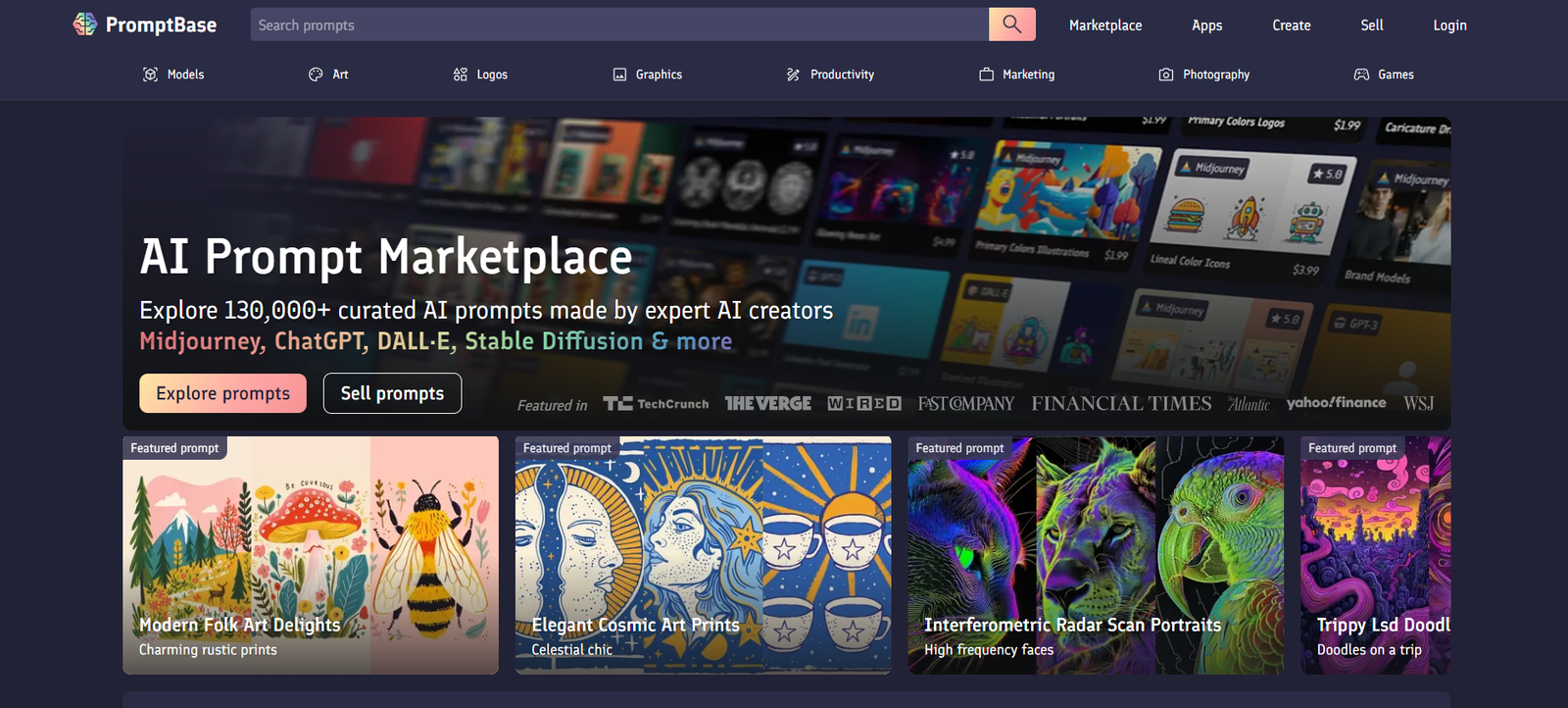Open the Apps menu item
1568x708 pixels.
tap(1206, 25)
